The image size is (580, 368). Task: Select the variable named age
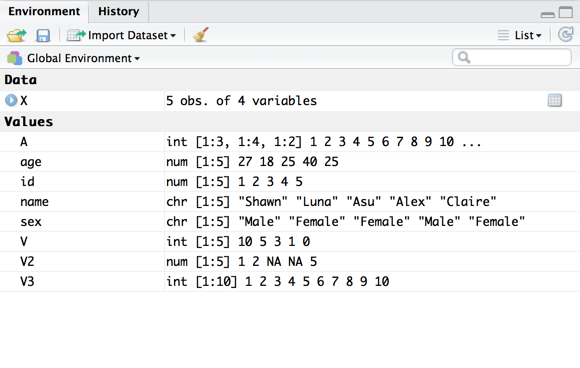pos(31,162)
